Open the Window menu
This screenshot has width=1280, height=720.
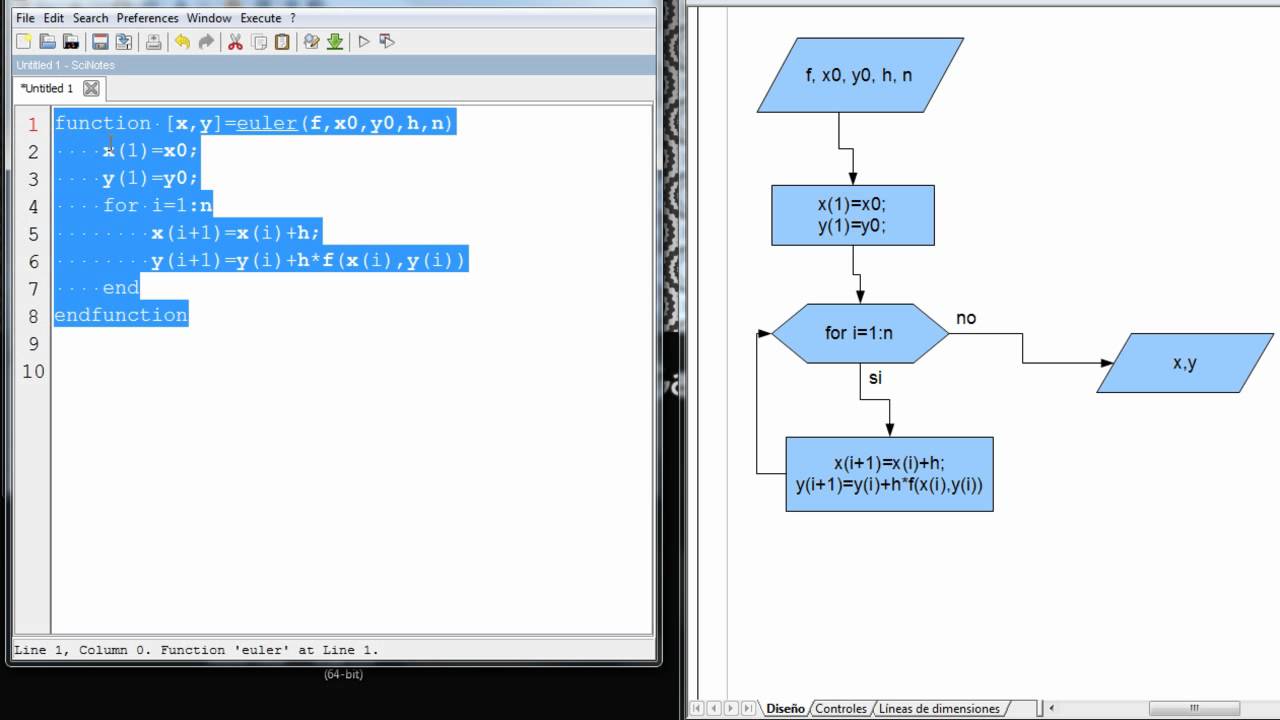point(209,18)
